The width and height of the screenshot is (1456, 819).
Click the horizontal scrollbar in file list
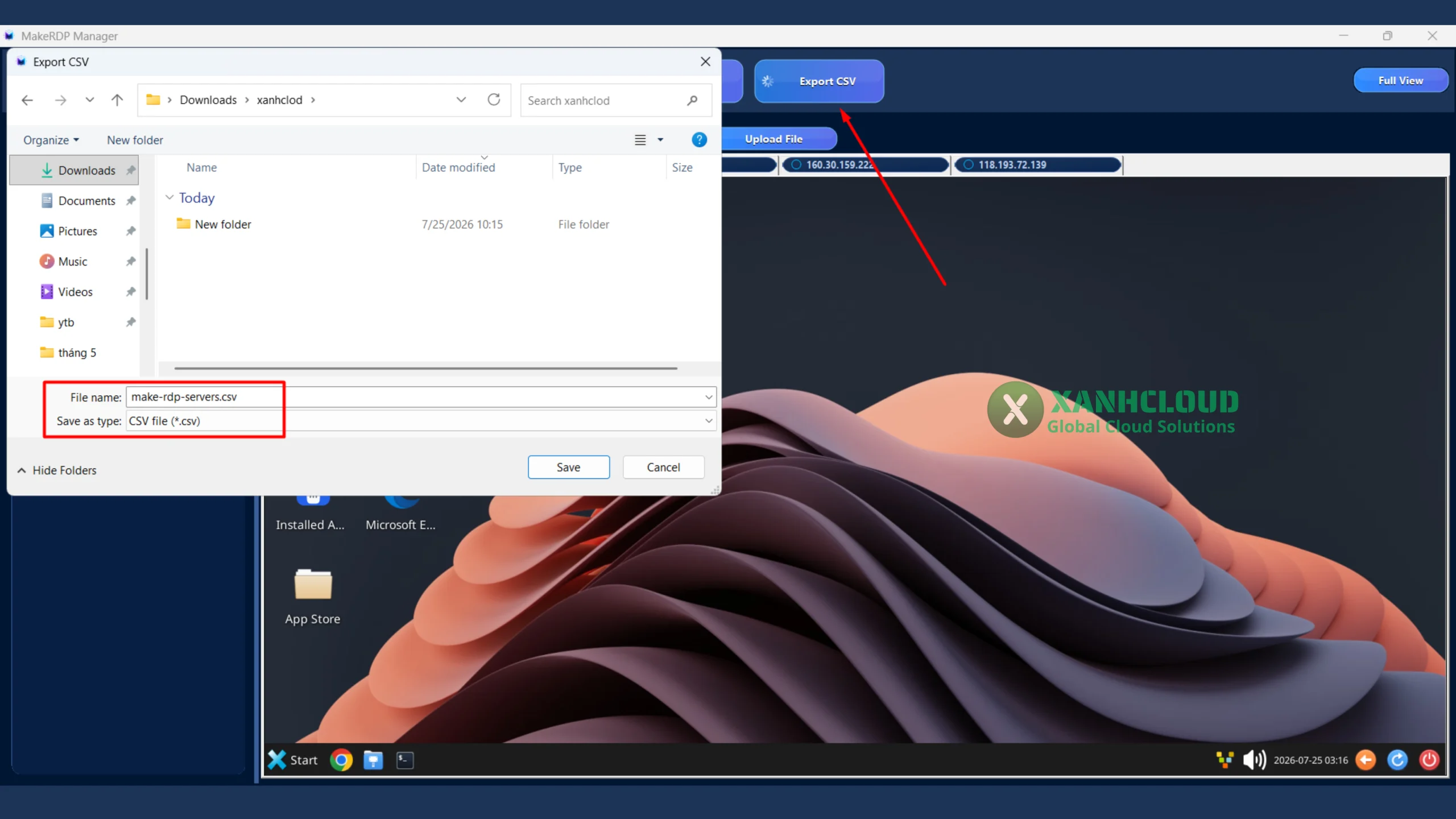coord(425,368)
